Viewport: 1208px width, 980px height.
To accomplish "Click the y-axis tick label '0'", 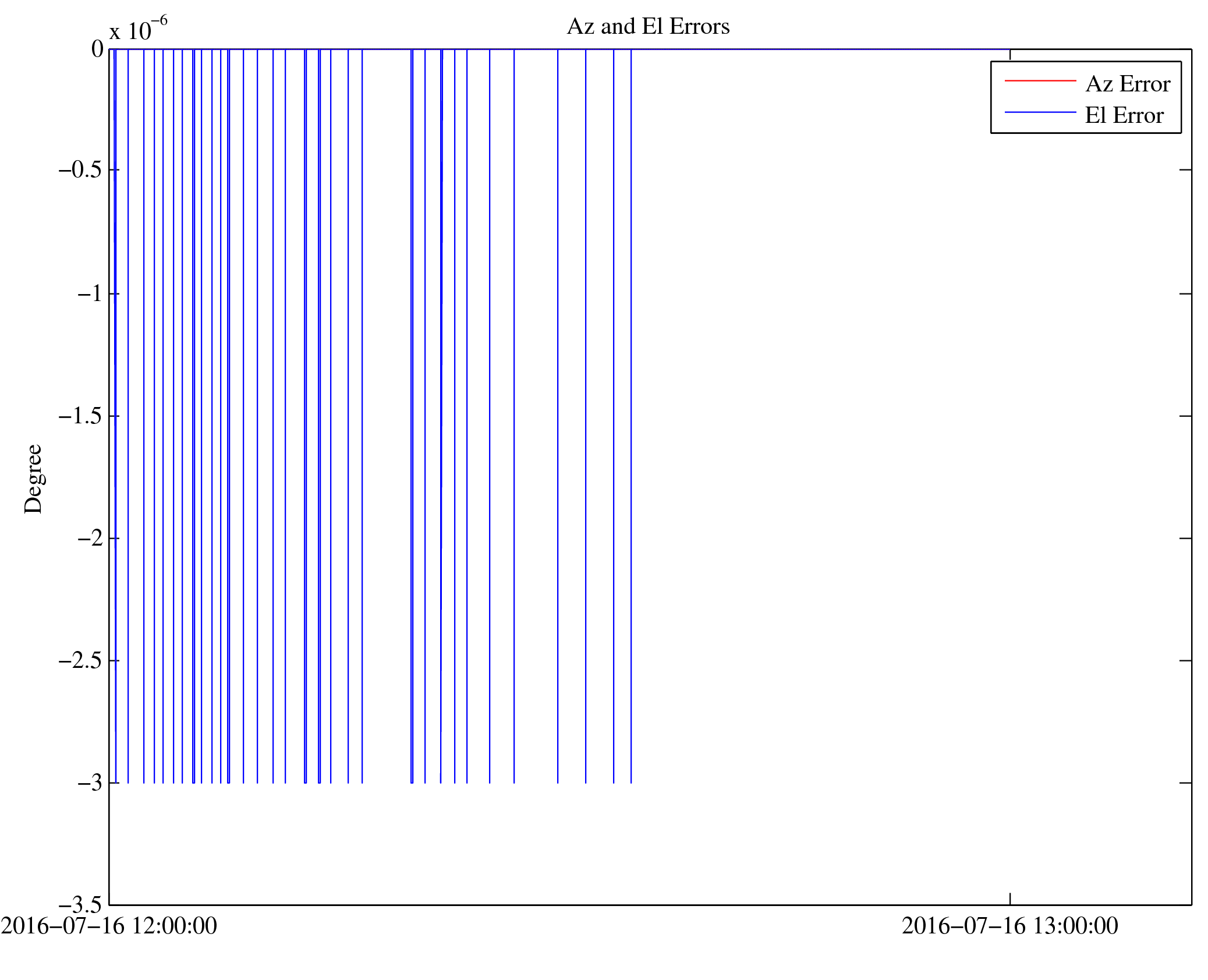I will point(97,49).
